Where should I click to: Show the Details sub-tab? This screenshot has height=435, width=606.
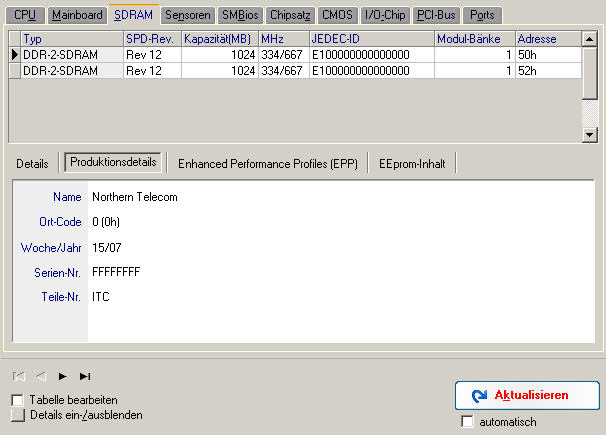[x=32, y=164]
